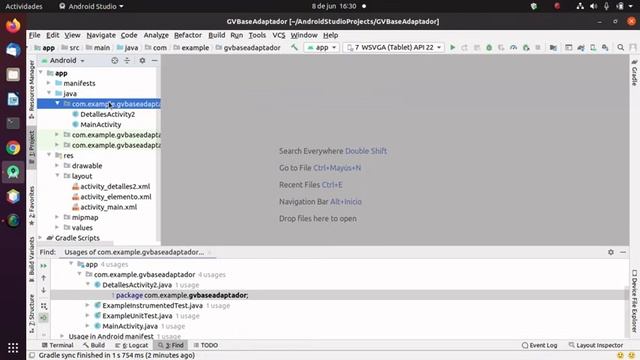Viewport: 640px width, 360px height.
Task: Show applications grid in Ubuntu dock
Action: (13, 348)
